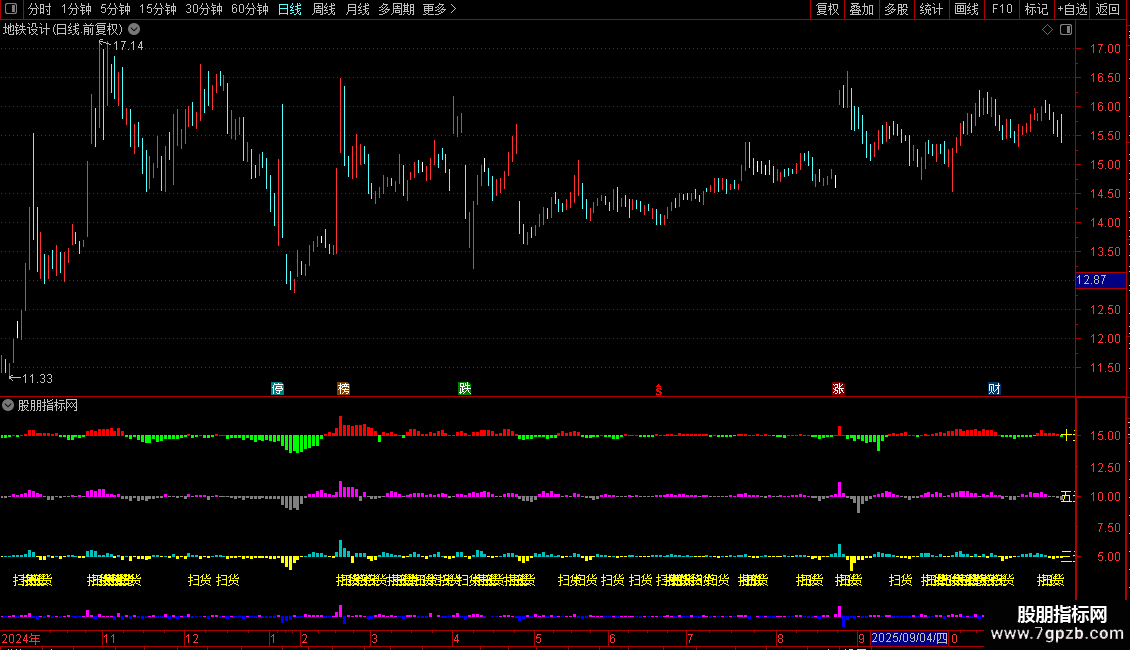Click the 返回 back button

[x=1108, y=9]
